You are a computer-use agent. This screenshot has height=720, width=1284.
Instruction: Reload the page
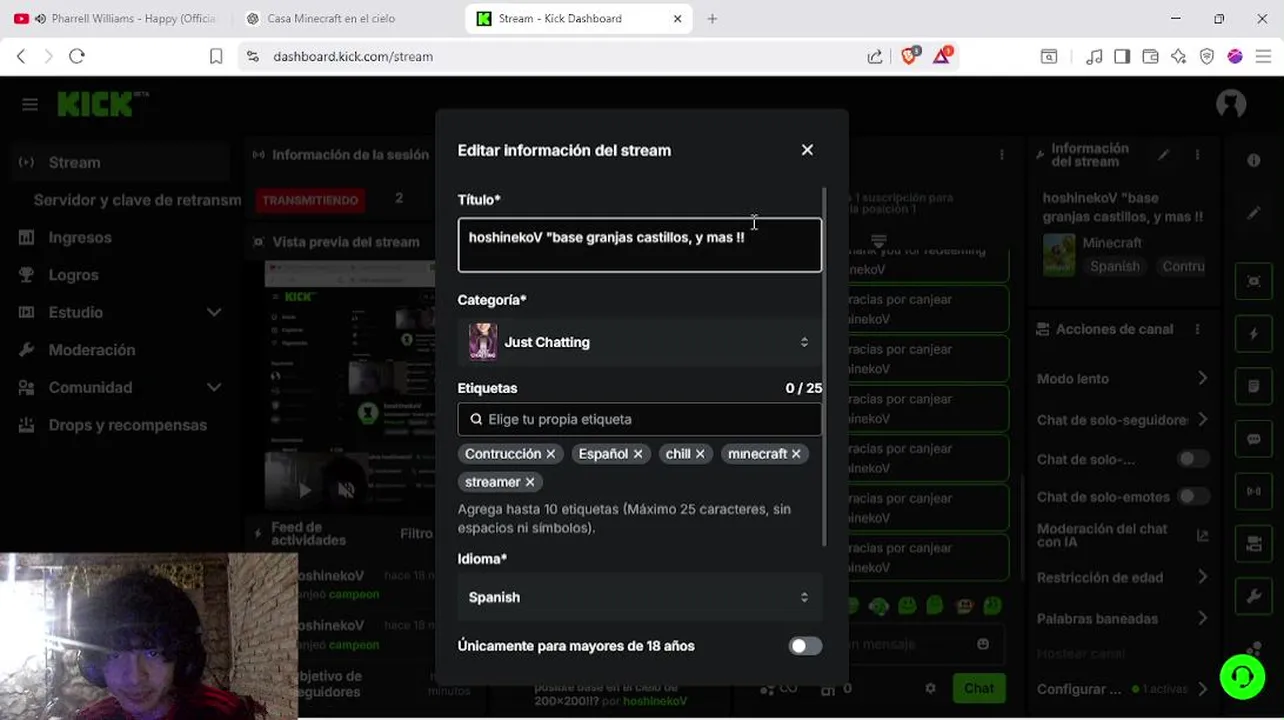click(77, 57)
